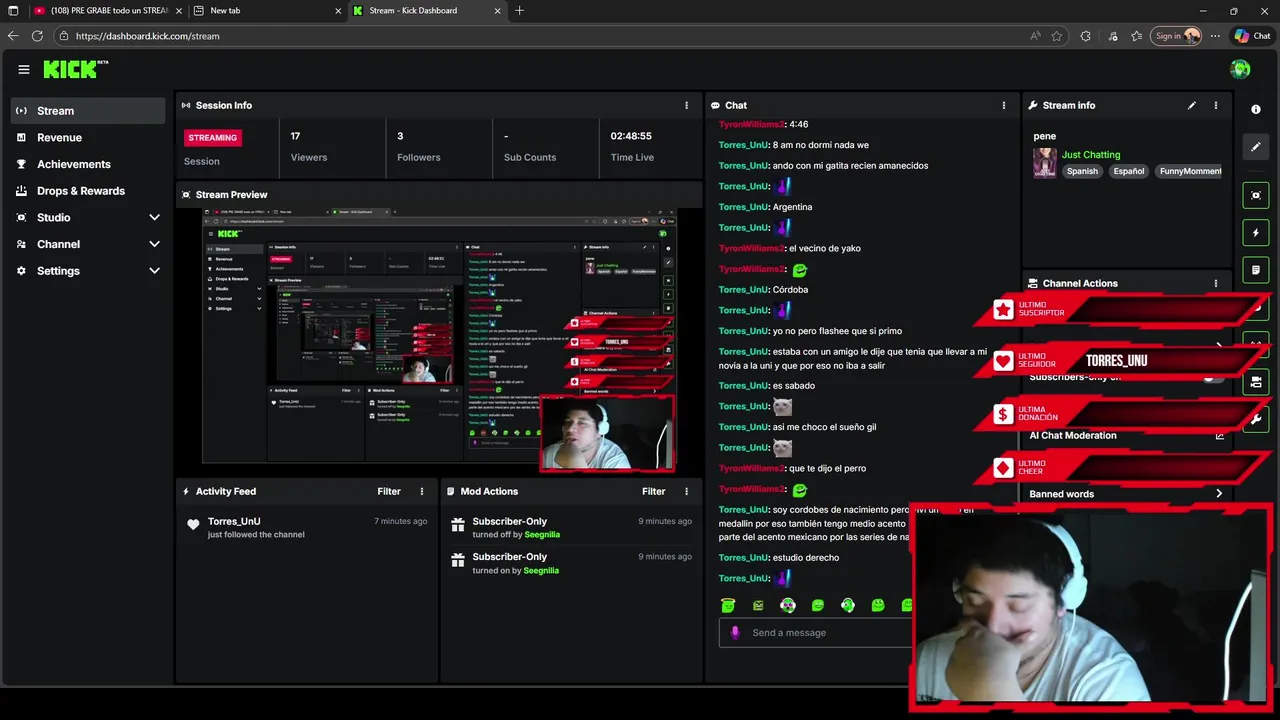Click the browser address bar URL
Viewport: 1280px width, 720px height.
coord(147,36)
